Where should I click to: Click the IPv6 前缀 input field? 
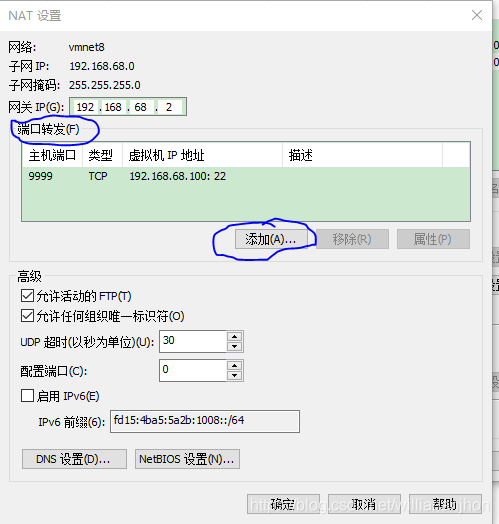click(x=205, y=421)
